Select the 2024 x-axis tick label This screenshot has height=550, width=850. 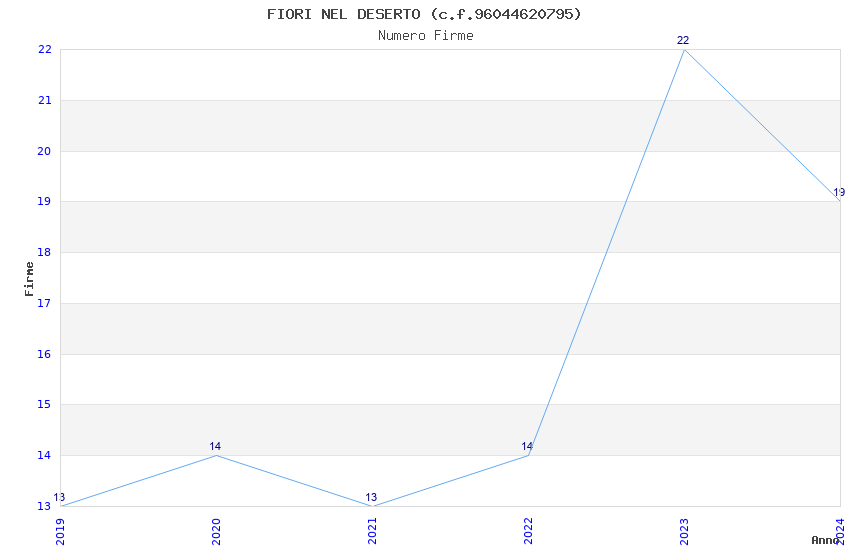pyautogui.click(x=840, y=531)
